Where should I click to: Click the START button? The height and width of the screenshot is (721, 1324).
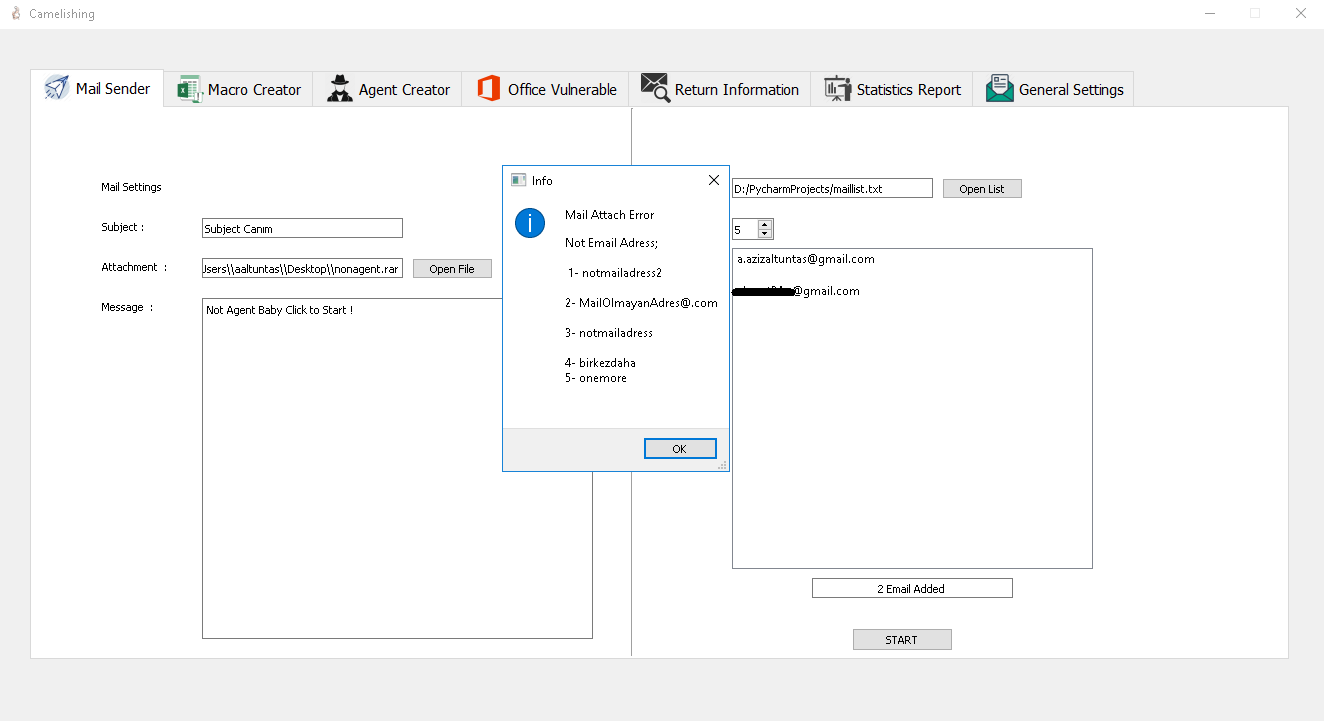click(x=902, y=640)
